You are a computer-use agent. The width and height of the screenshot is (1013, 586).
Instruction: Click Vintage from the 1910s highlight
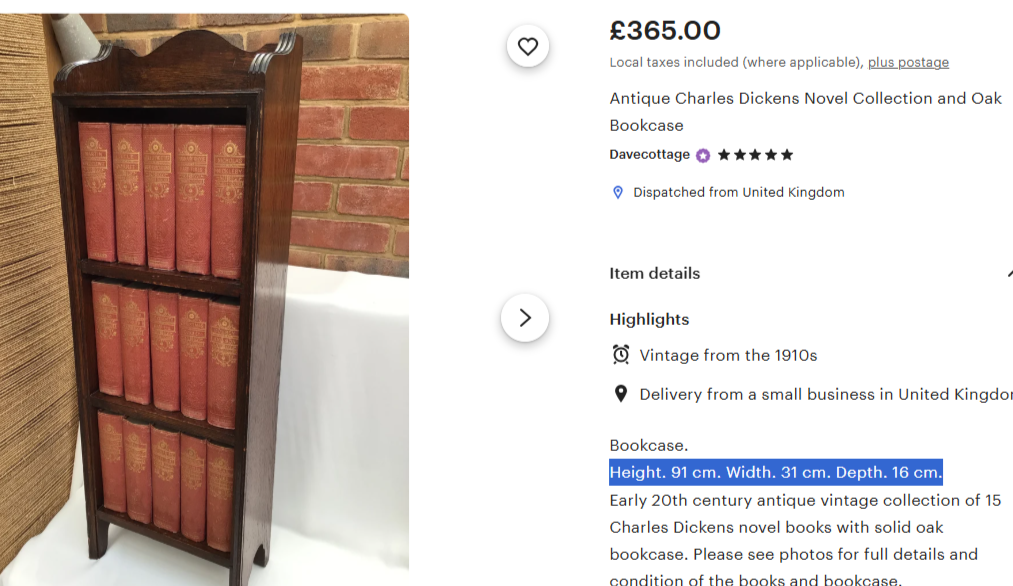pos(728,355)
